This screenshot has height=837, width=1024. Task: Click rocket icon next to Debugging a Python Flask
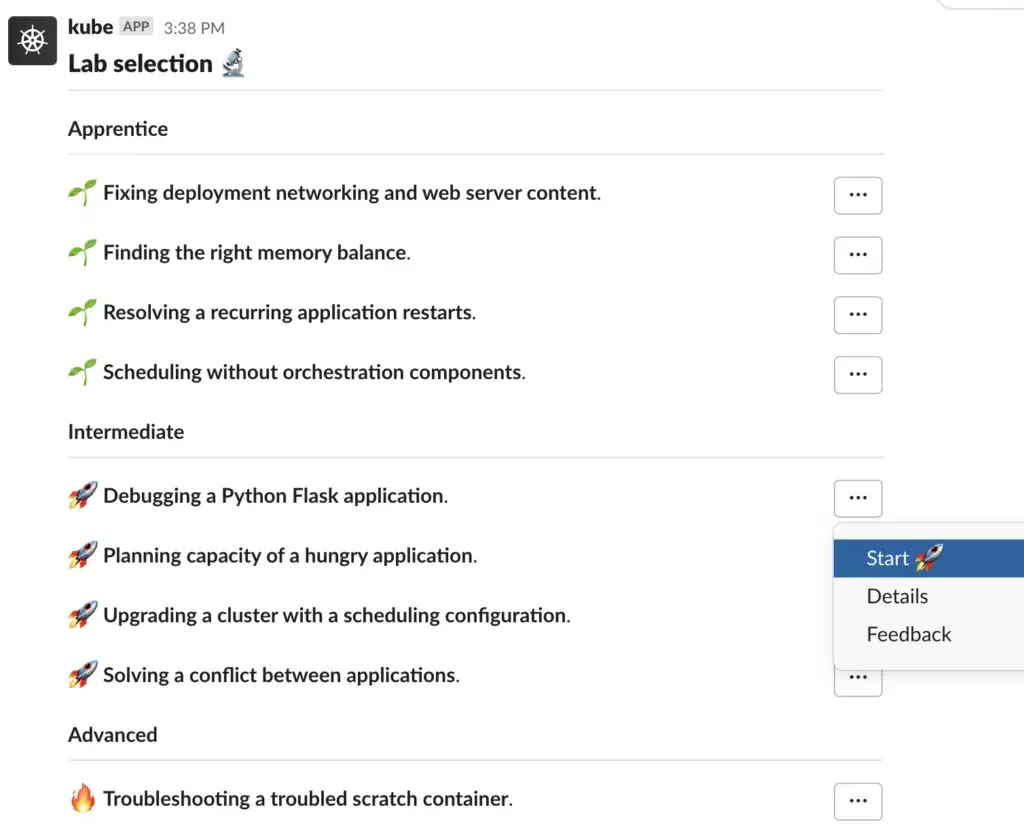[83, 496]
